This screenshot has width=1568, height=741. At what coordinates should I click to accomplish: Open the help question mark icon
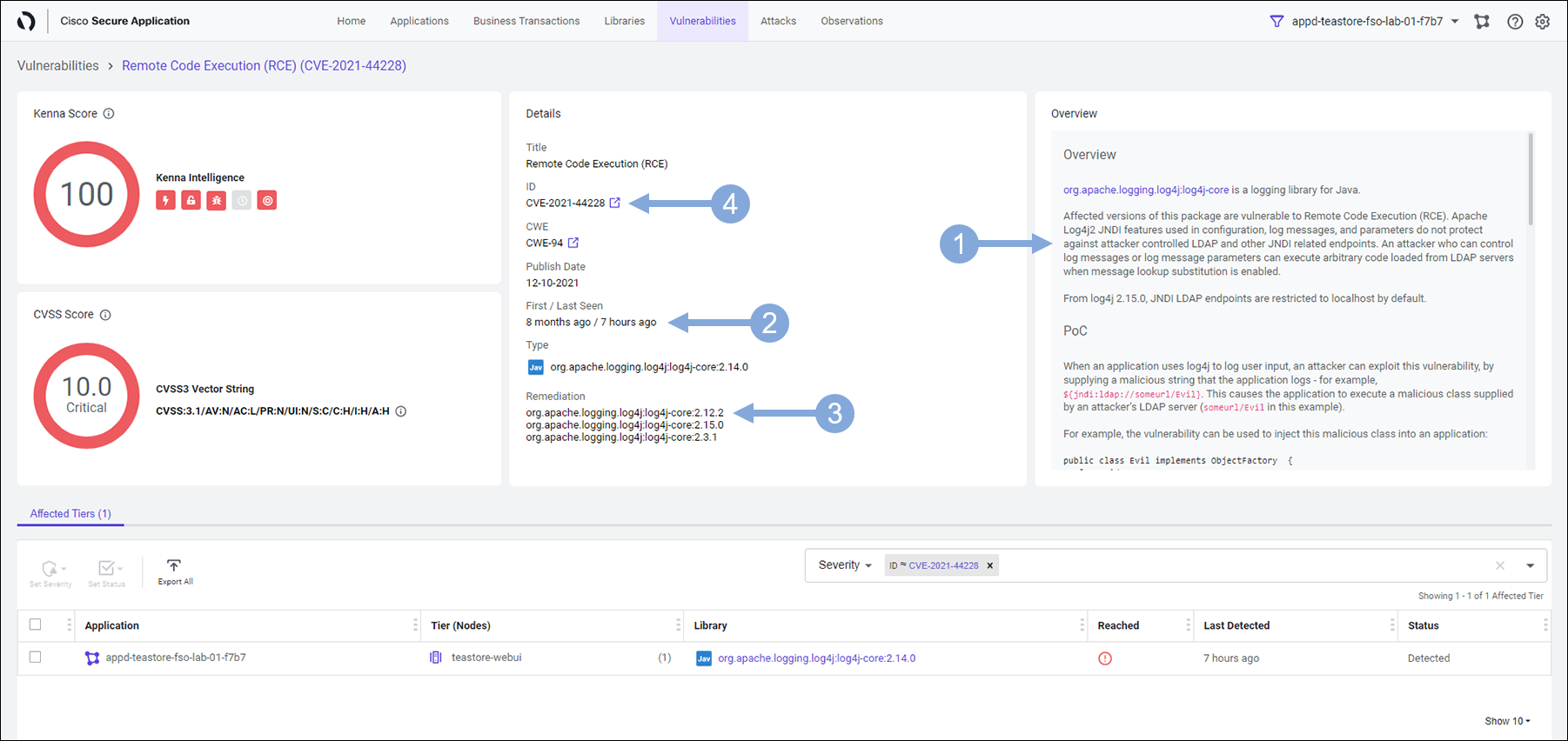click(1515, 22)
